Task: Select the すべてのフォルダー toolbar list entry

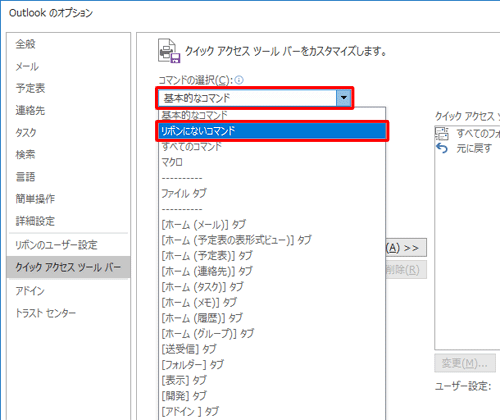Action: pos(467,133)
